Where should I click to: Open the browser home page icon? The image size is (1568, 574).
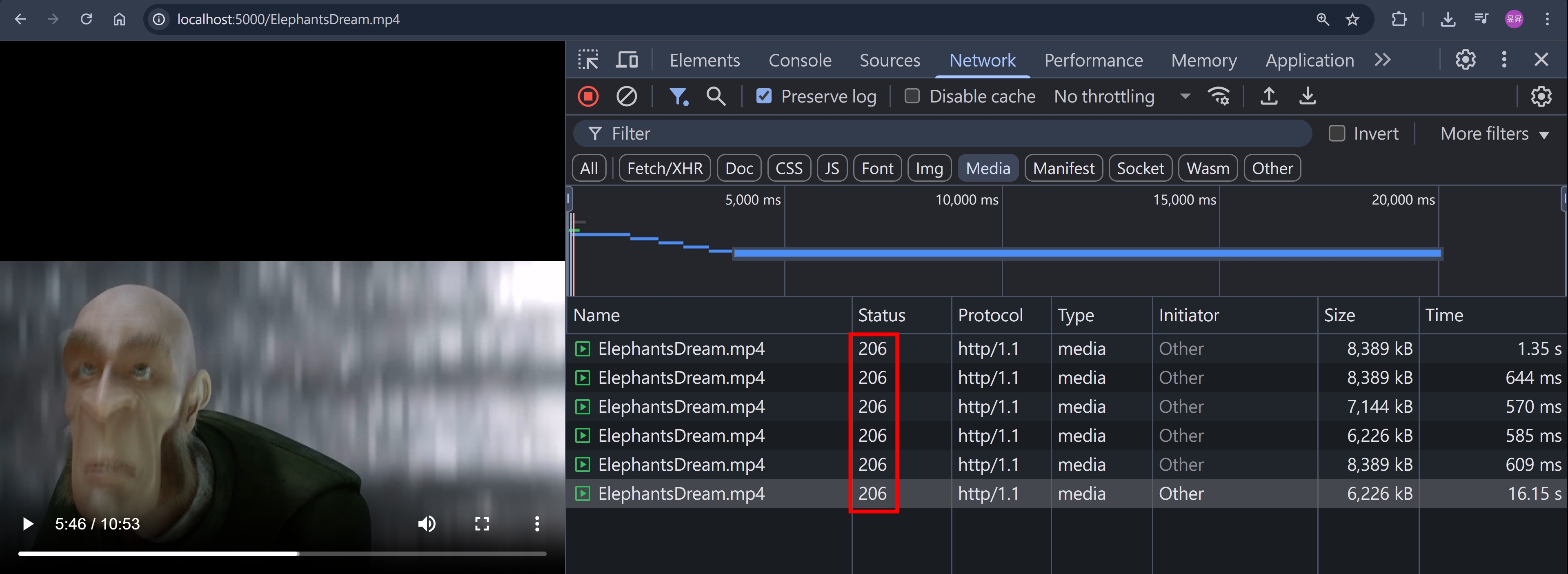119,20
